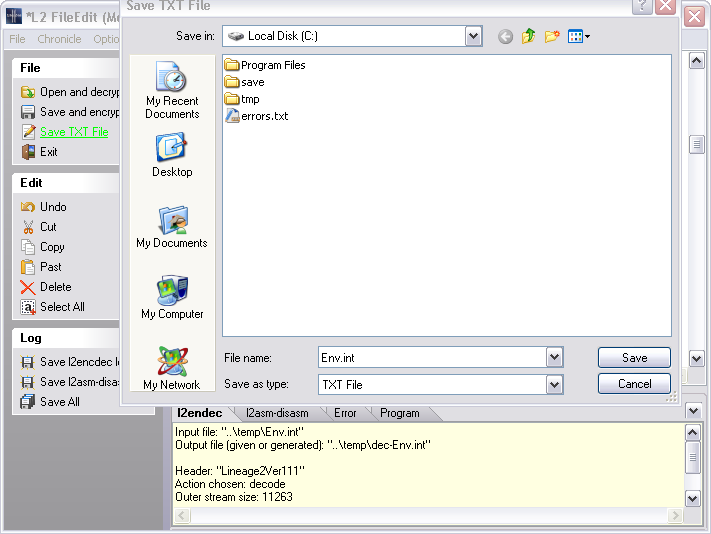
Task: Expand the File name dropdown arrow
Action: pyautogui.click(x=554, y=357)
